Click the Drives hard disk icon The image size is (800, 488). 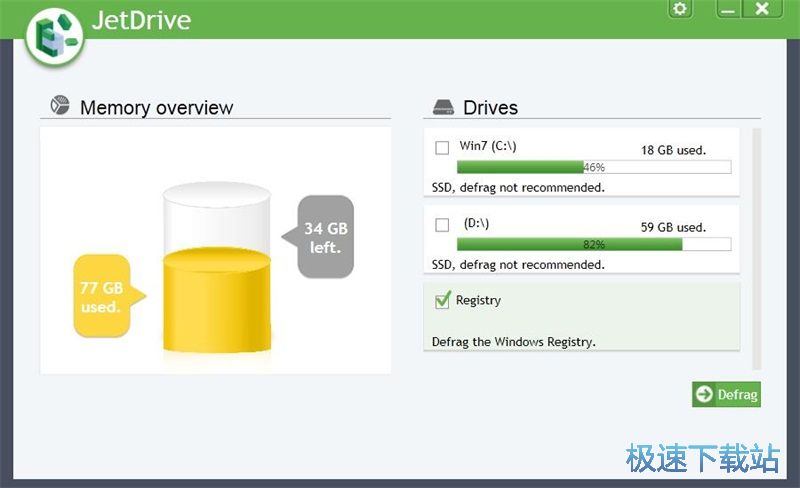tap(443, 107)
